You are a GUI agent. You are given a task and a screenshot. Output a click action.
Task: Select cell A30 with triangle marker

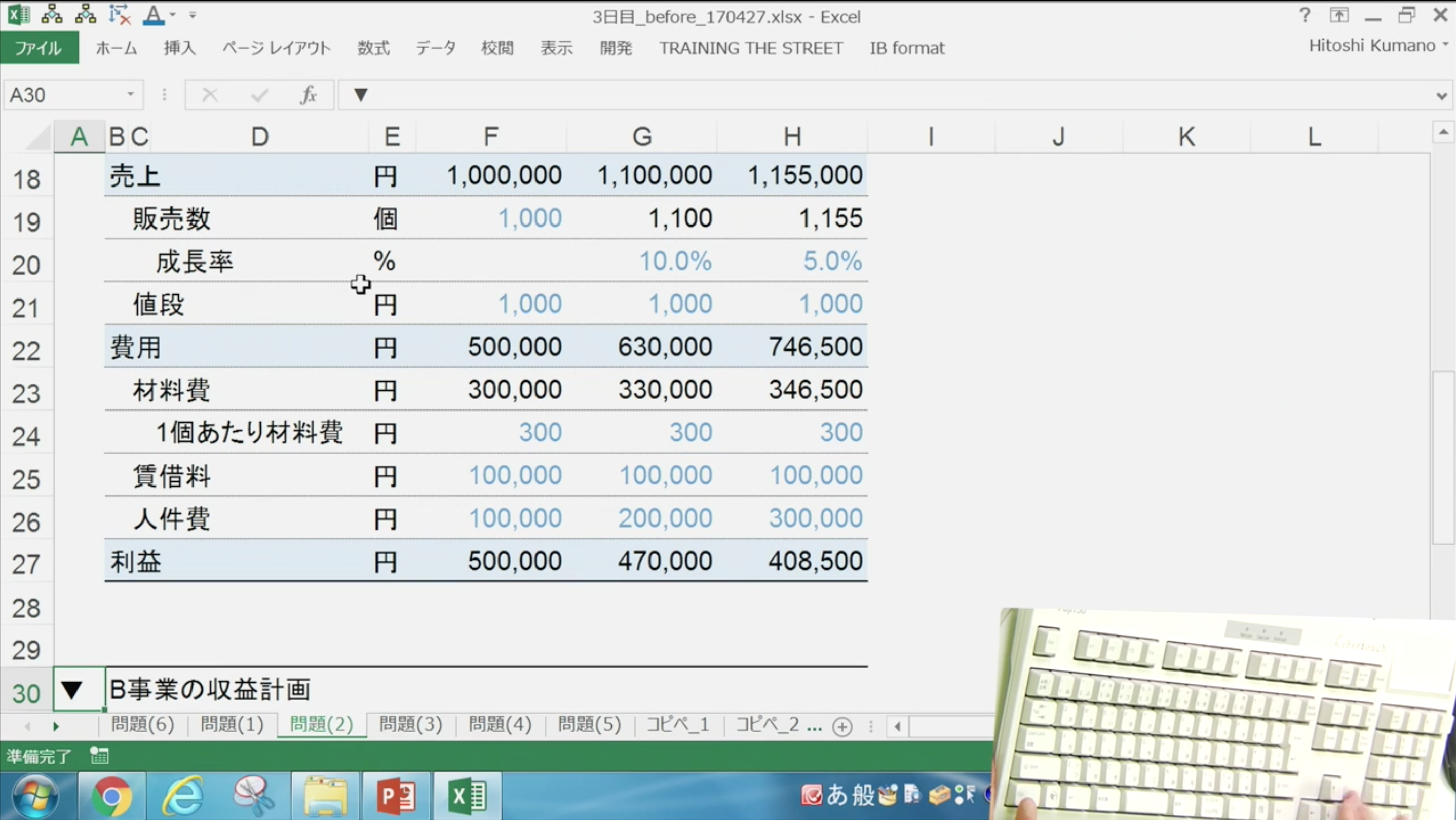(x=79, y=689)
